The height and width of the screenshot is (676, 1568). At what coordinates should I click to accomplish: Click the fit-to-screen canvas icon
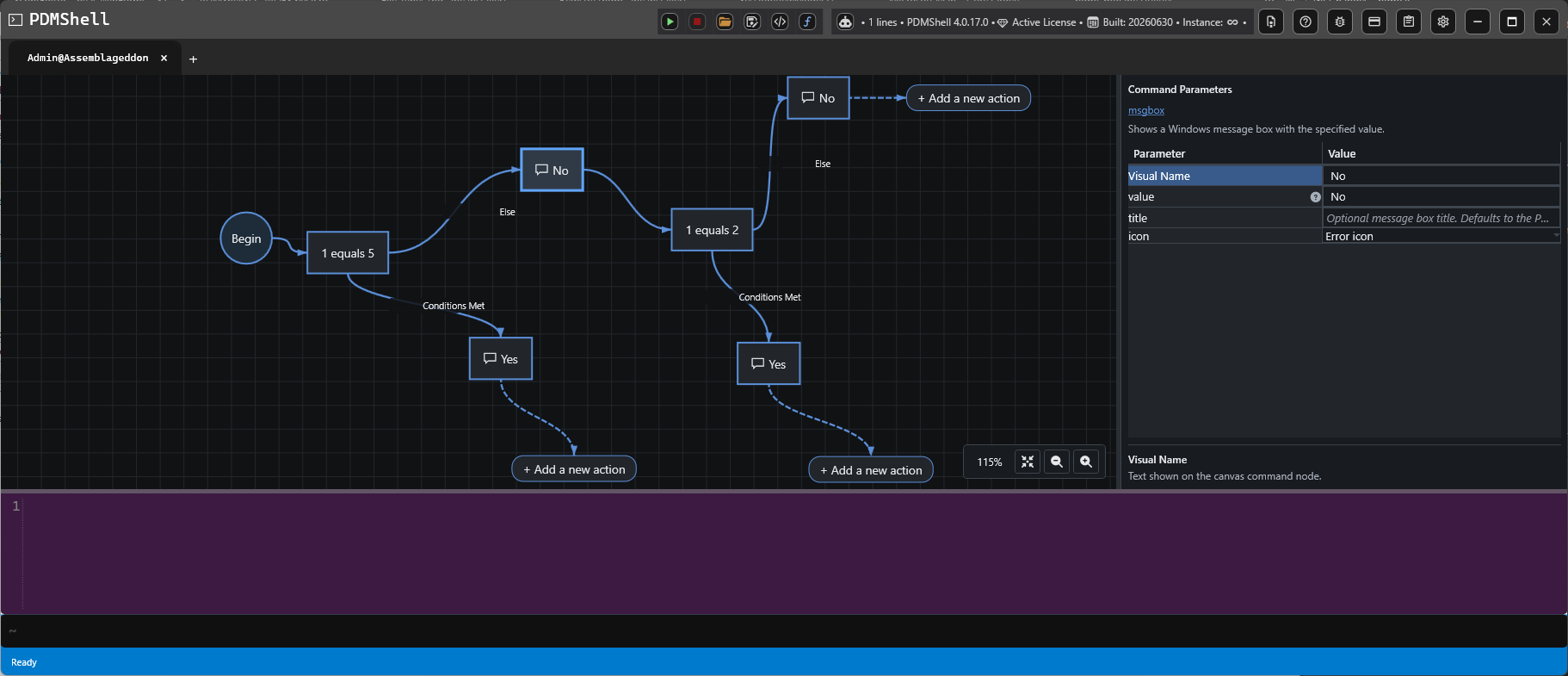click(x=1028, y=462)
